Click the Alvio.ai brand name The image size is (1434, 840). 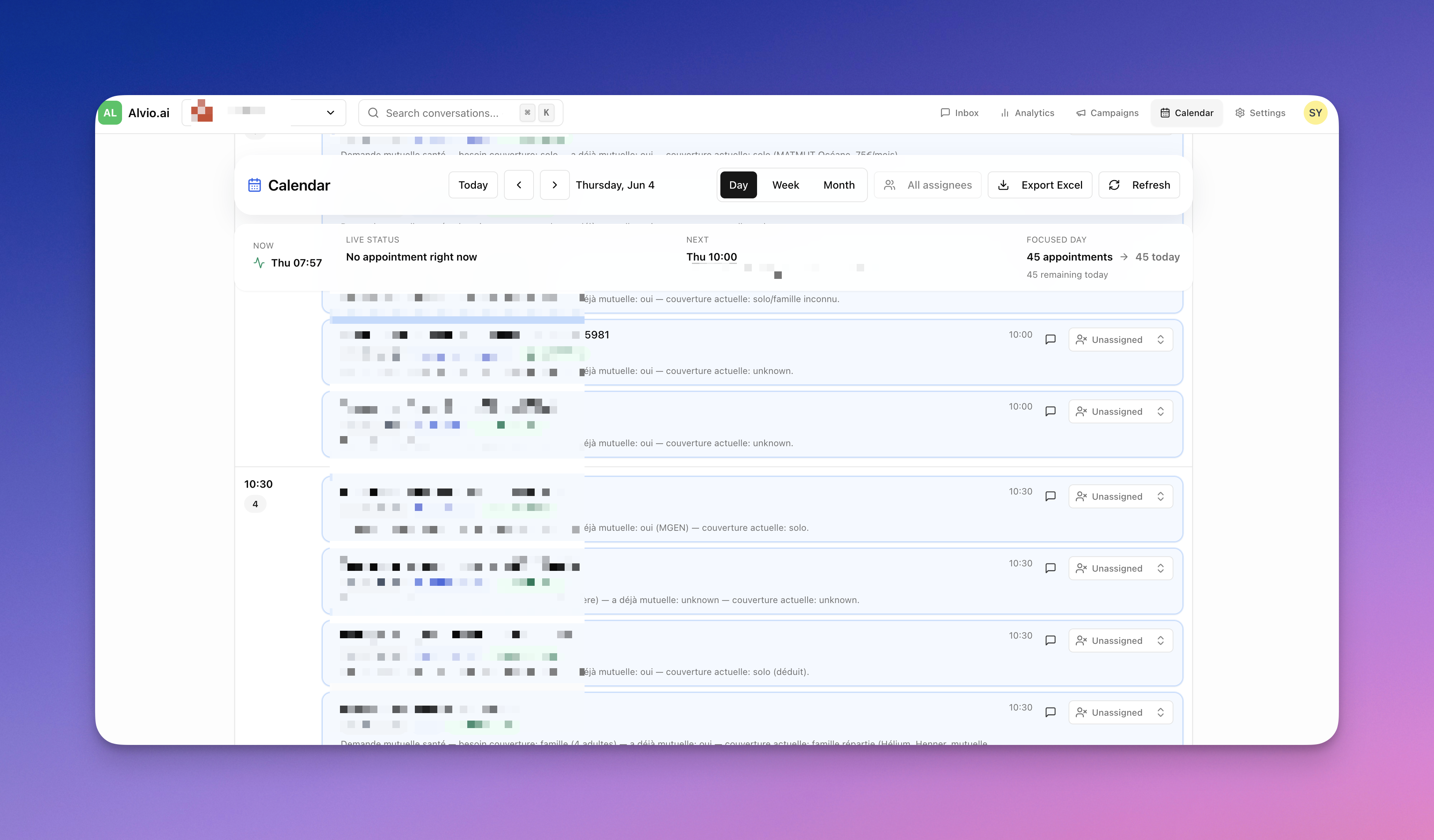click(149, 113)
